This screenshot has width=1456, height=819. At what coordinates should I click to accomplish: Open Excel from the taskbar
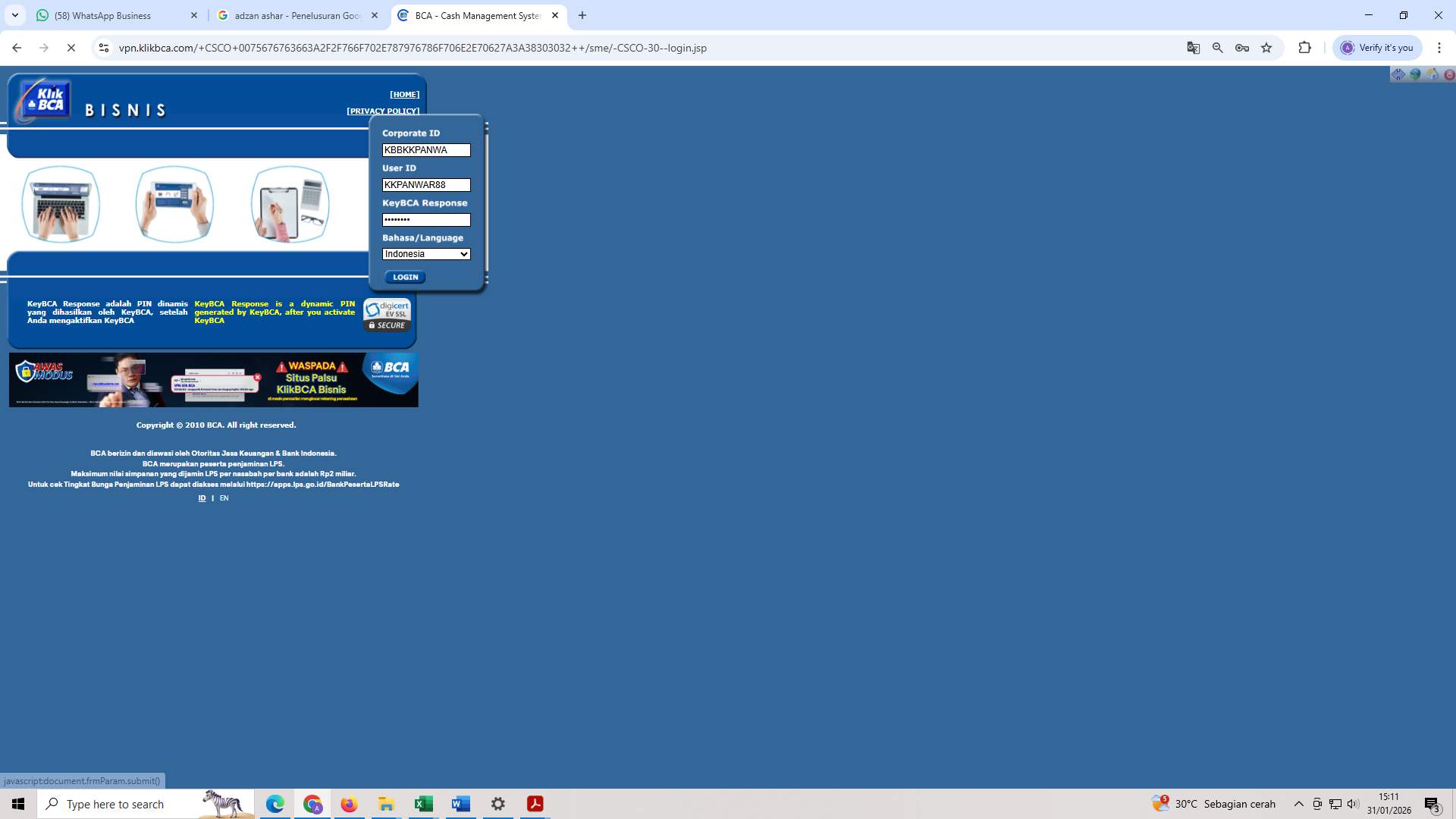(423, 804)
